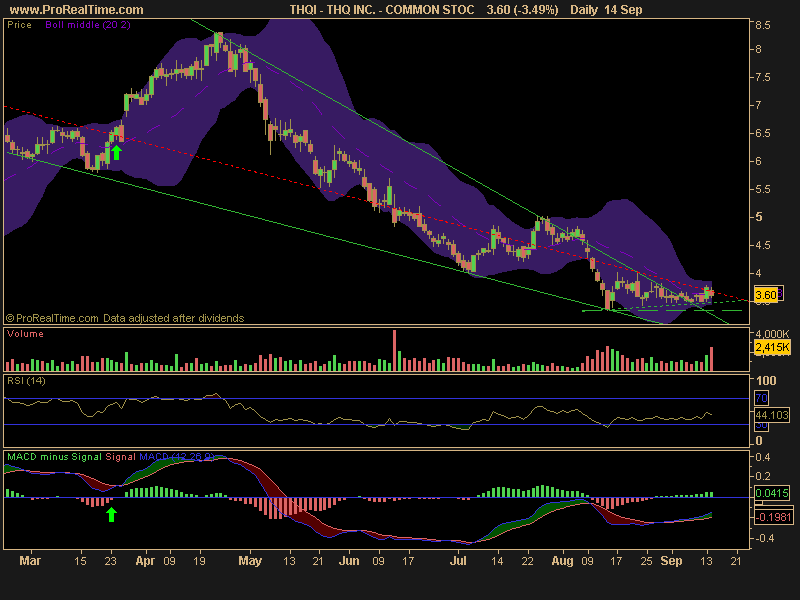
Task: Click the 7.5 price axis label
Action: [763, 77]
